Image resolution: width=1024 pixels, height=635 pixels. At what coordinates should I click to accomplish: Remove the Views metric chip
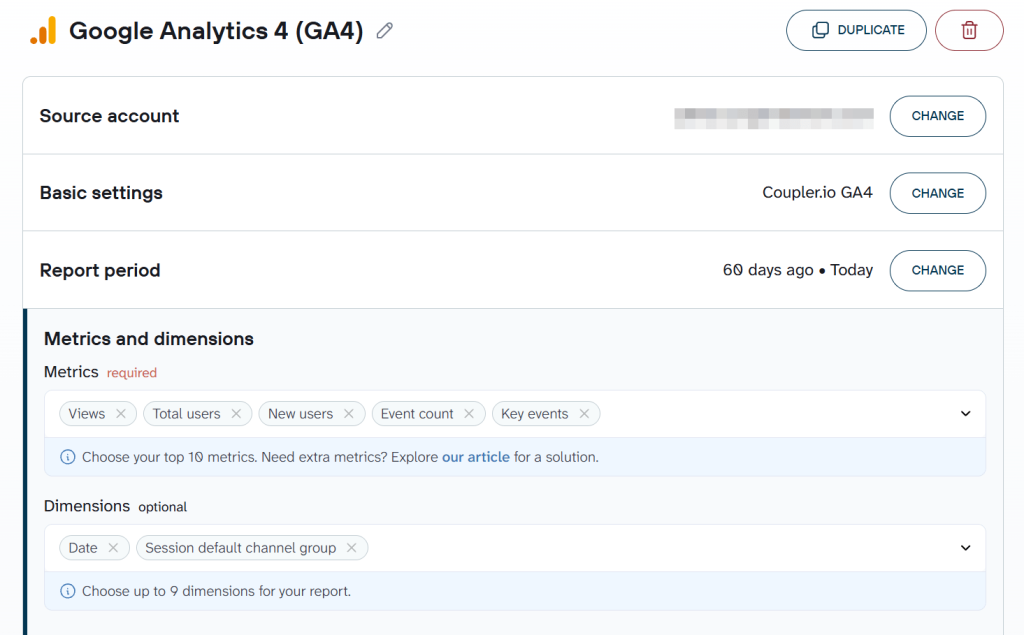(x=121, y=414)
